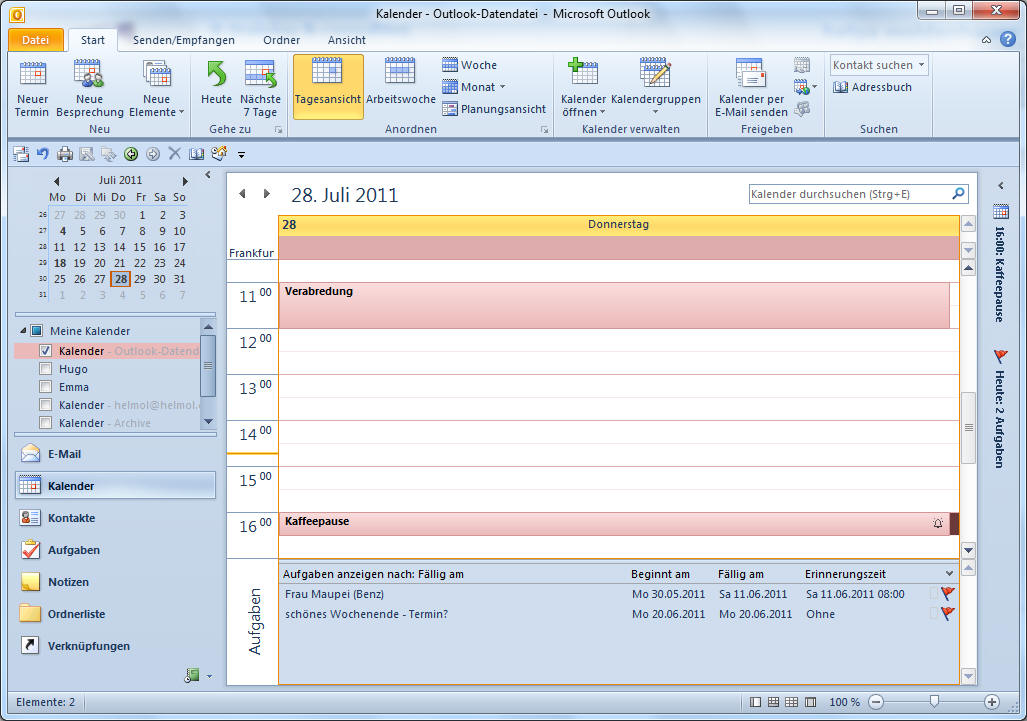
Task: Select the Start ribbon tab
Action: coord(92,40)
